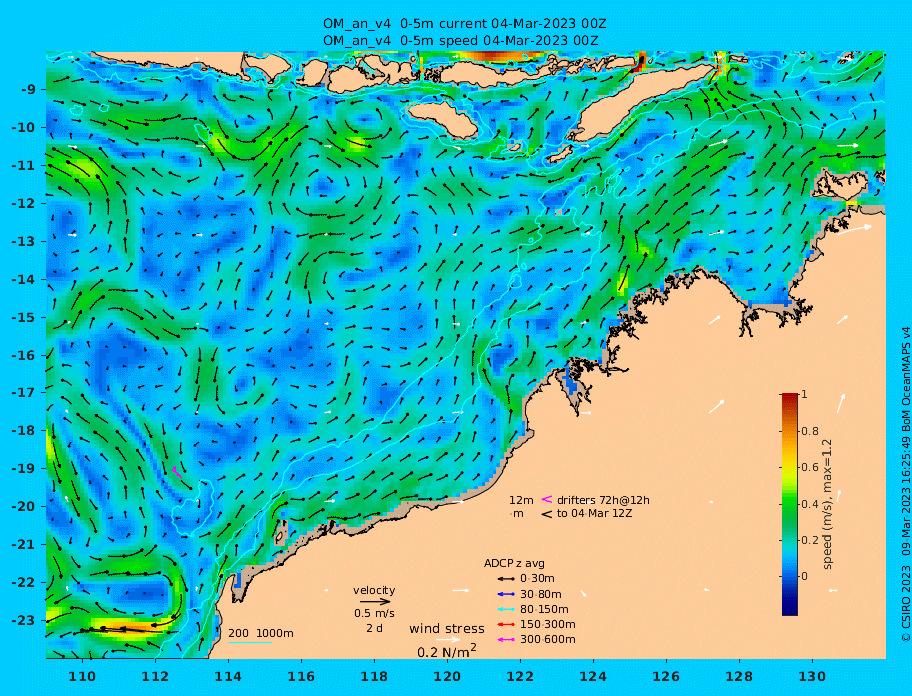Click the colorbar tick label '0.6'

810,467
